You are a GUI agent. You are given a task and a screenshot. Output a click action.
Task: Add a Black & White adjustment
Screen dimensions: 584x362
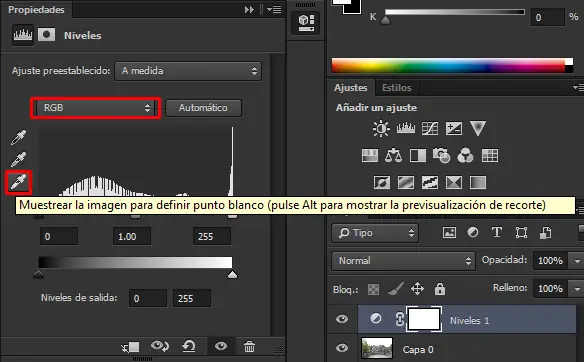point(418,156)
